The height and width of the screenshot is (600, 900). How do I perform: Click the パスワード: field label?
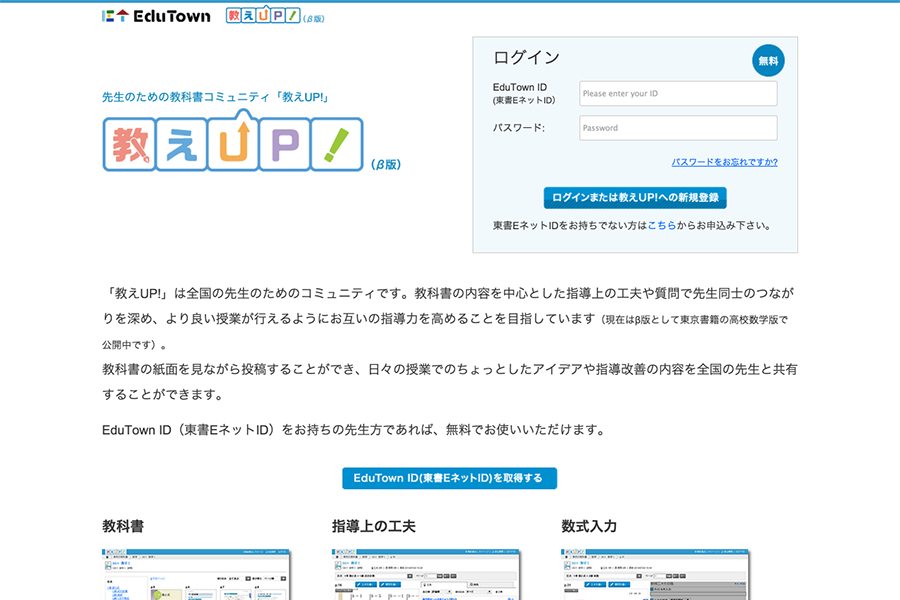519,128
